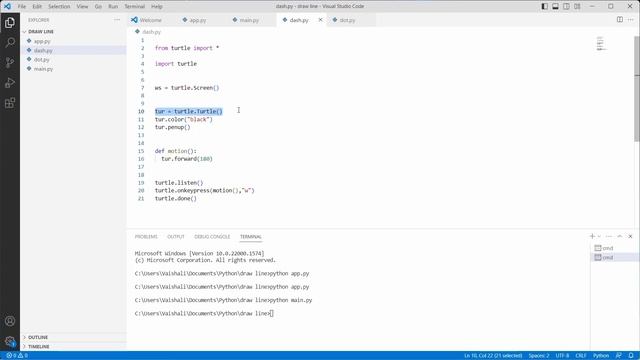Image resolution: width=640 pixels, height=360 pixels.
Task: Click the VS Code logo in title bar
Action: pos(7,6)
